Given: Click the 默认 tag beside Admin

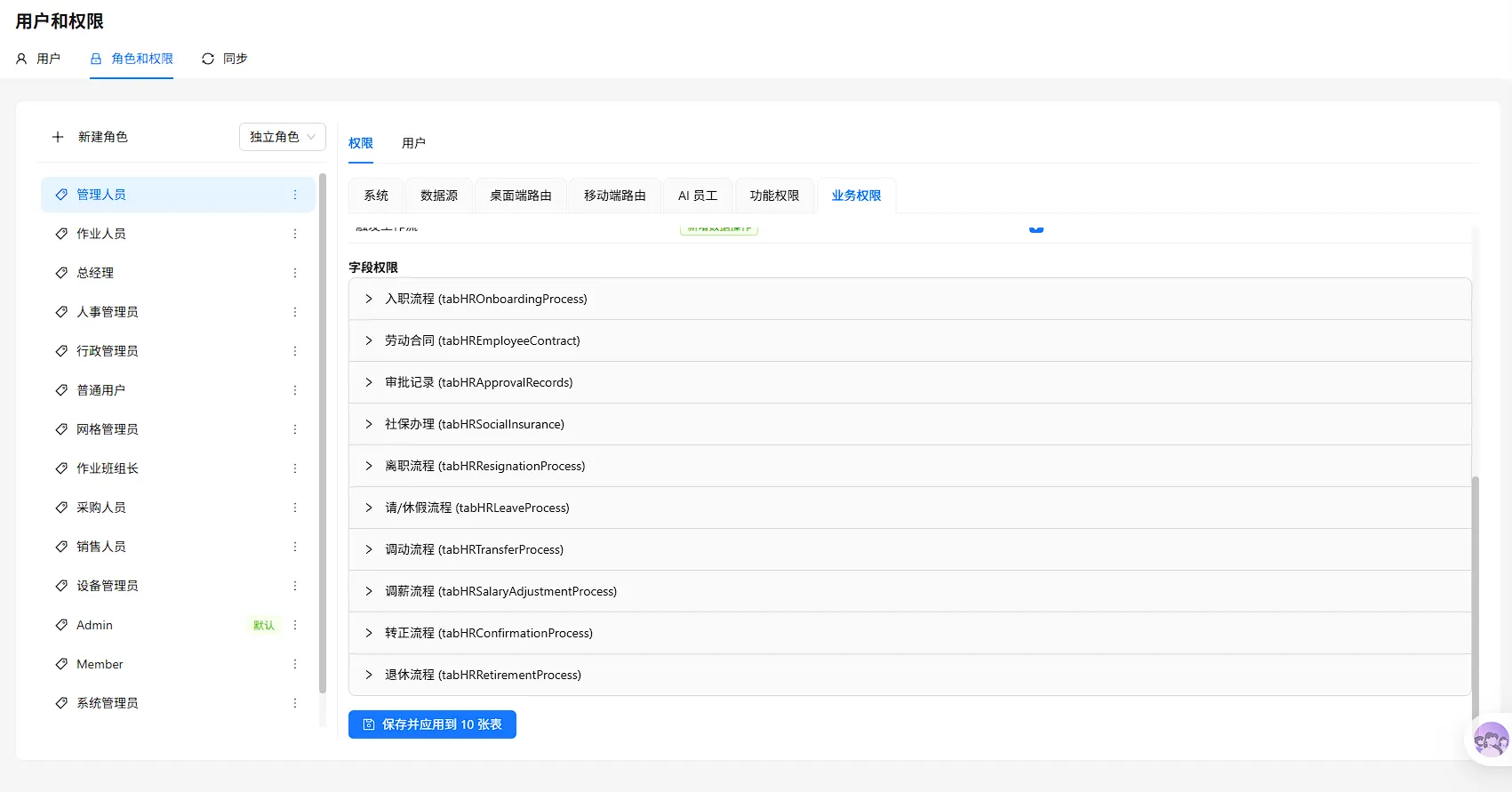Looking at the screenshot, I should tap(264, 625).
